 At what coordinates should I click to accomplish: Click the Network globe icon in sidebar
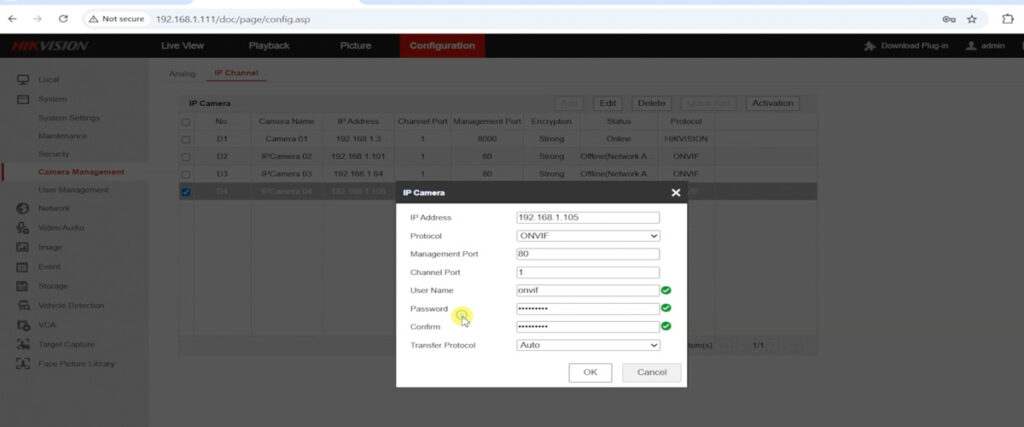pyautogui.click(x=22, y=208)
